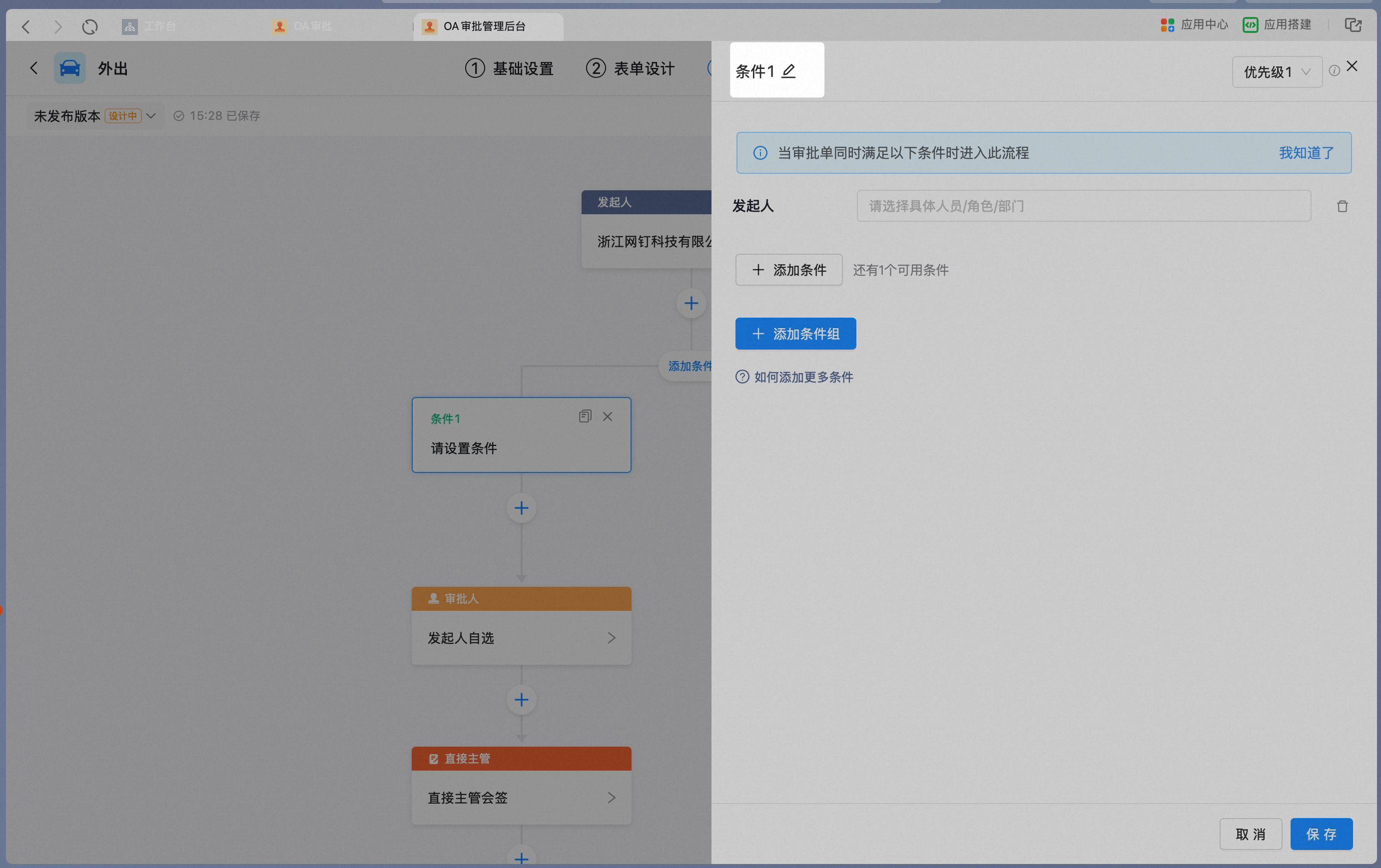Delete the 发起人 condition with trash icon
The height and width of the screenshot is (868, 1381).
point(1342,206)
